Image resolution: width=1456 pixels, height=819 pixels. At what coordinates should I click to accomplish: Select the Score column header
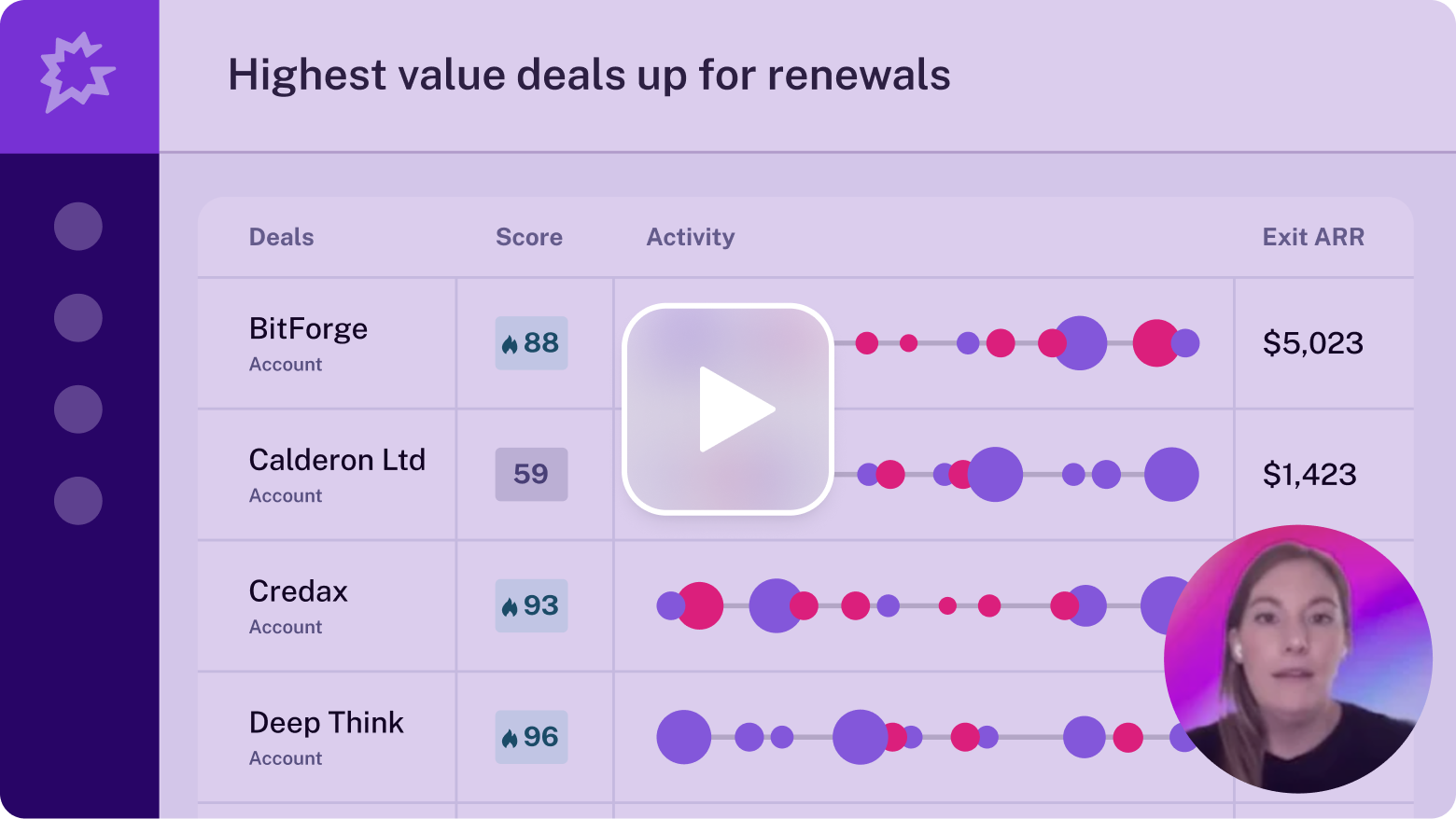(x=528, y=238)
